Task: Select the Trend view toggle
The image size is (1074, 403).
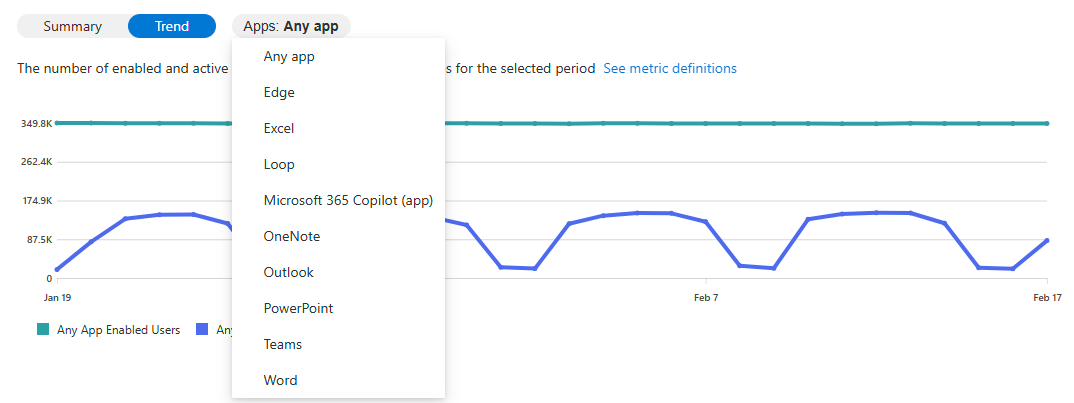Action: pos(172,26)
